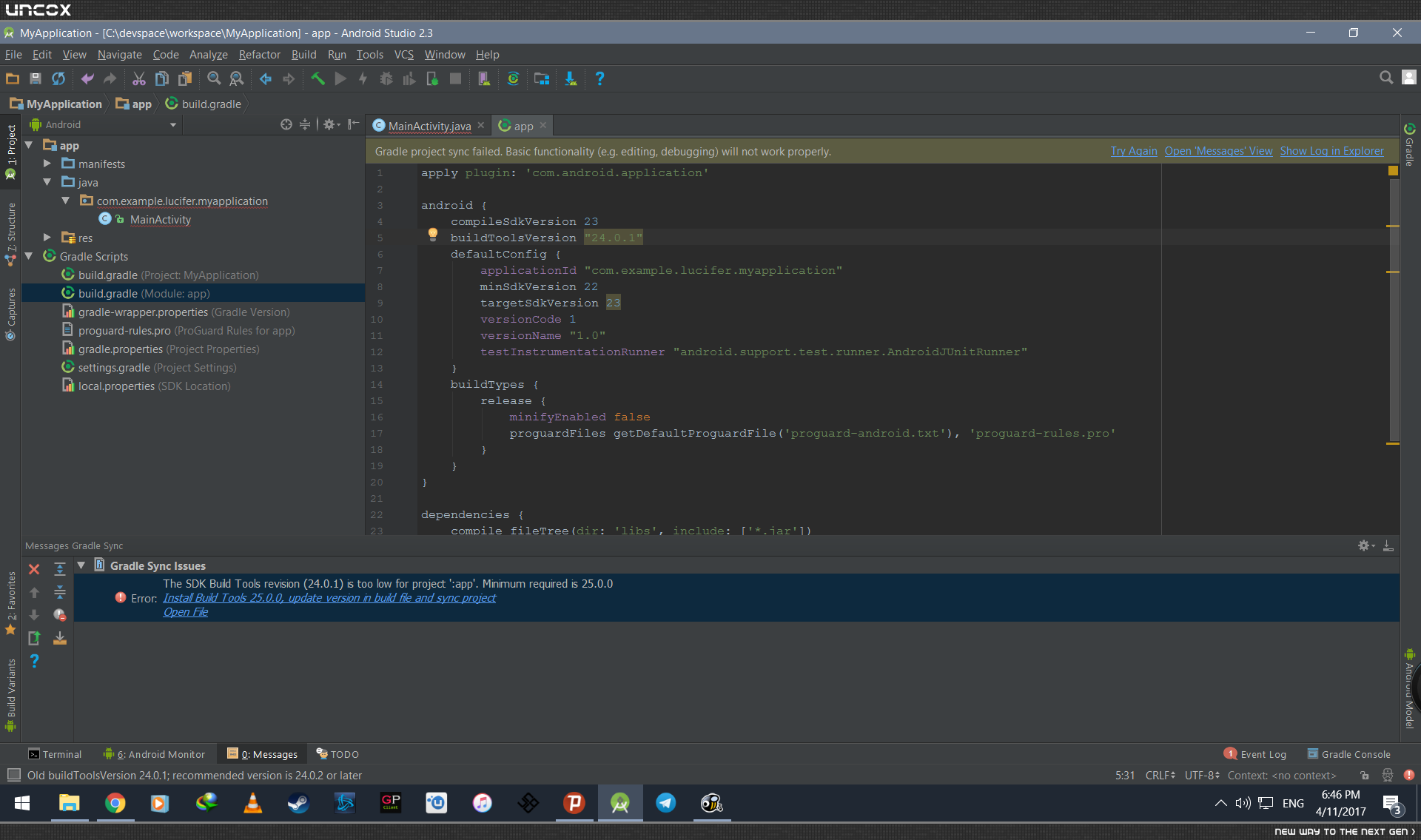Screen dimensions: 1421x840
Task: Click the Project Structure icon
Action: point(542,78)
